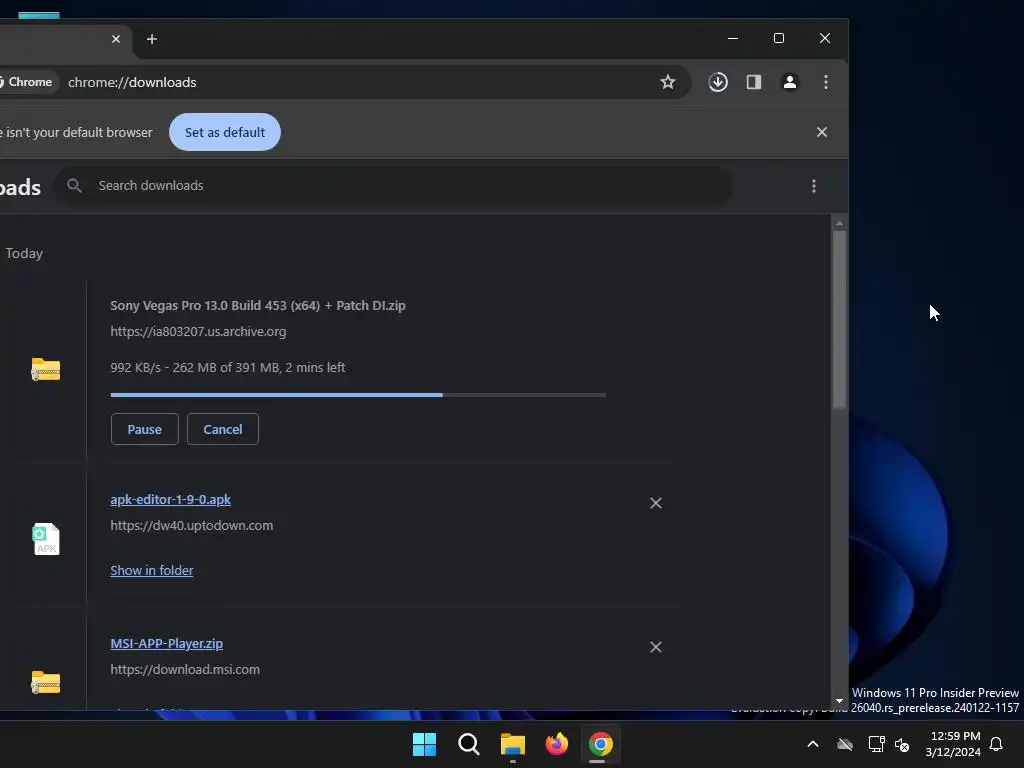The width and height of the screenshot is (1024, 768).
Task: Open Firefox from the taskbar
Action: point(556,744)
